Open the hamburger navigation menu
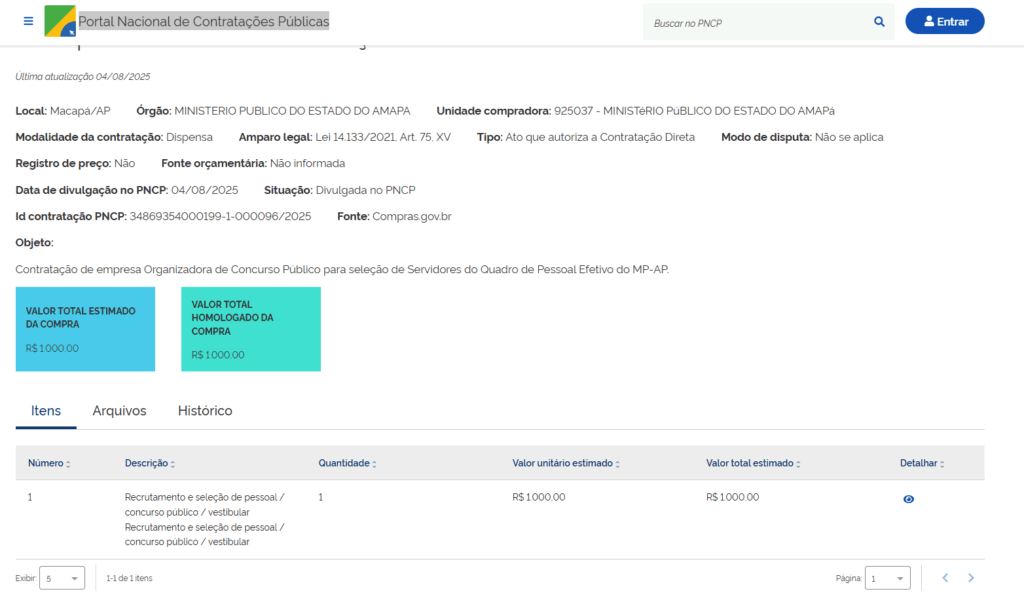The width and height of the screenshot is (1024, 604). tap(28, 21)
